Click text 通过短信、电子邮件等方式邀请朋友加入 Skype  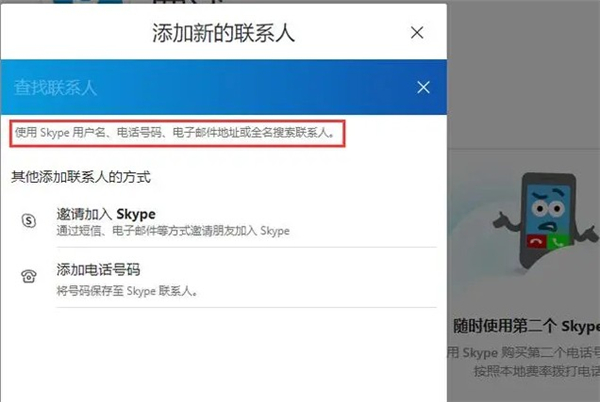click(x=173, y=231)
